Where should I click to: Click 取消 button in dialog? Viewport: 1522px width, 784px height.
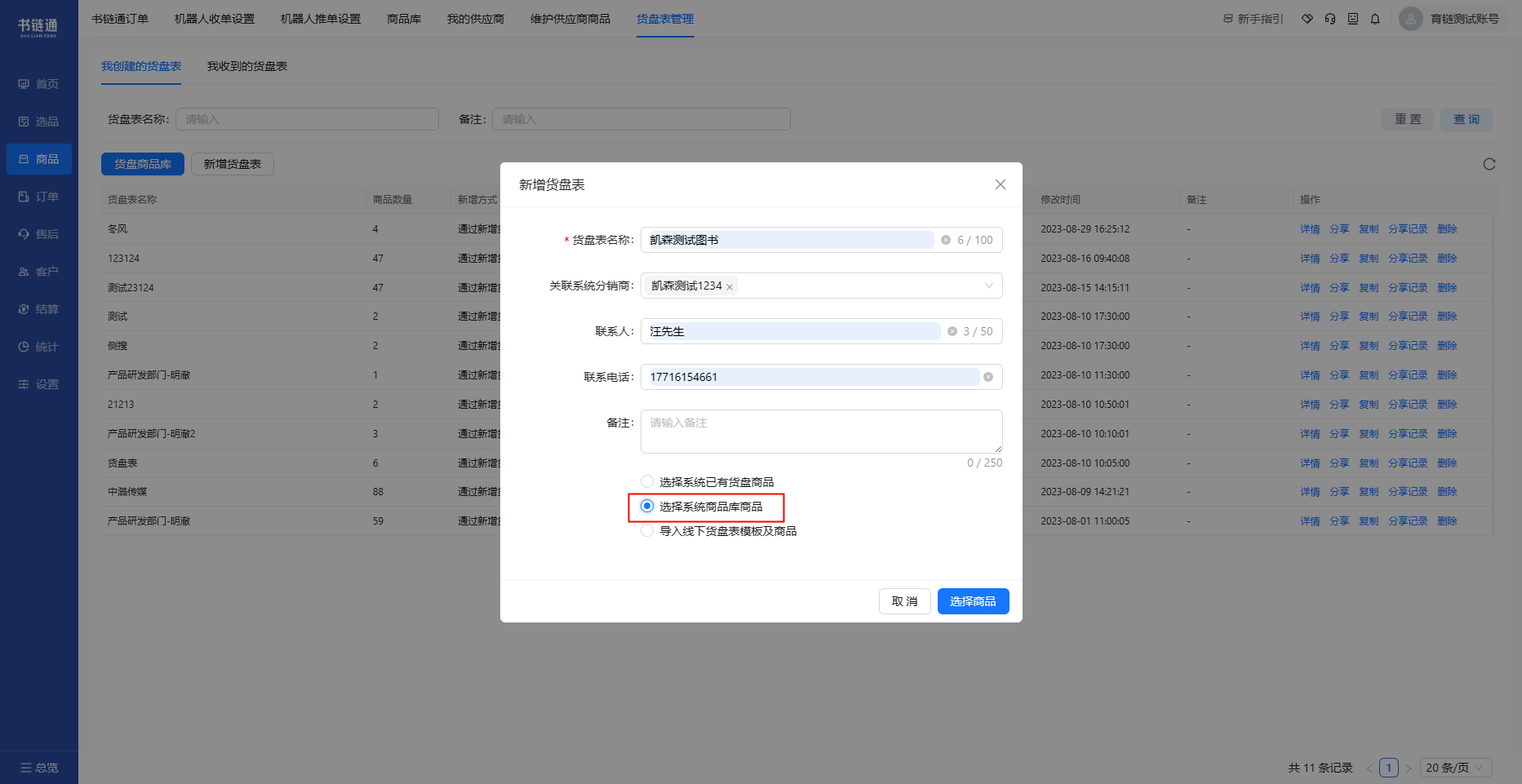tap(905, 601)
